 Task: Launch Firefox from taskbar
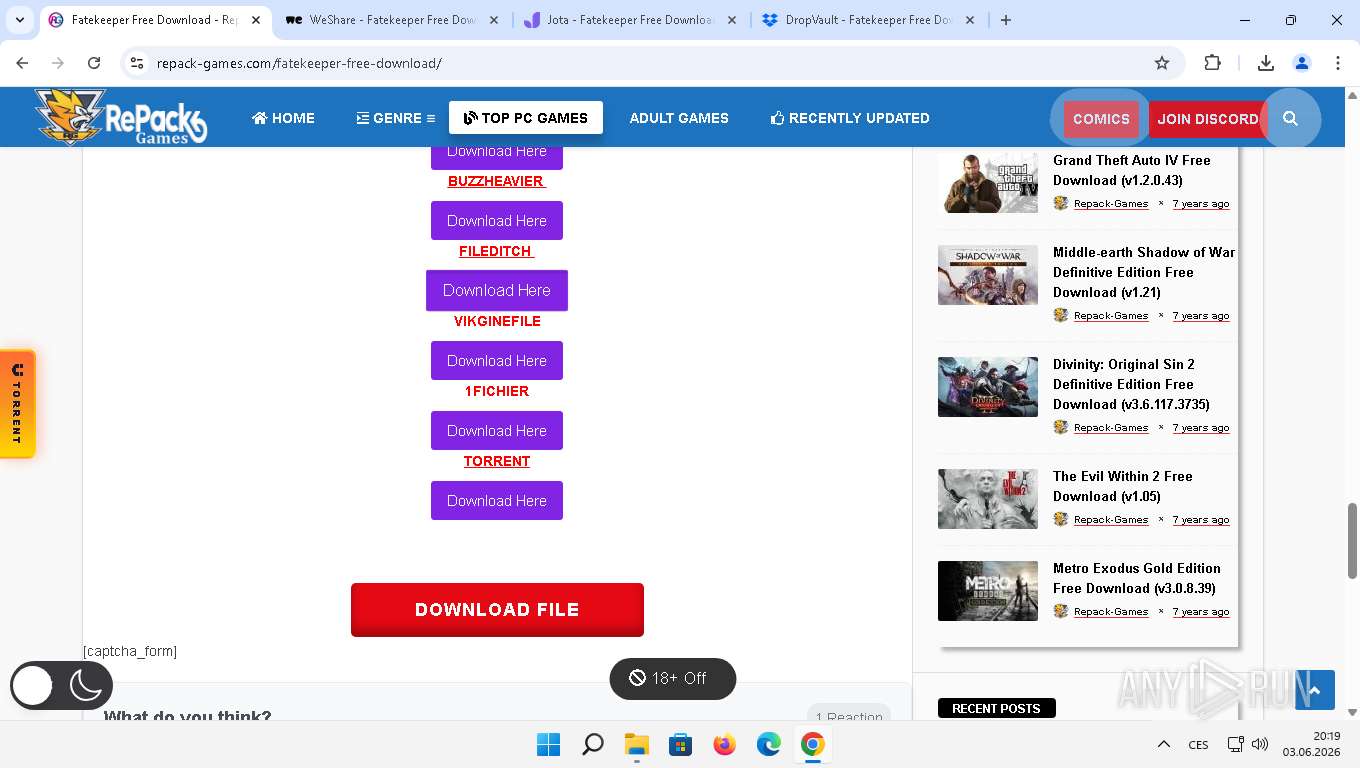[x=725, y=745]
